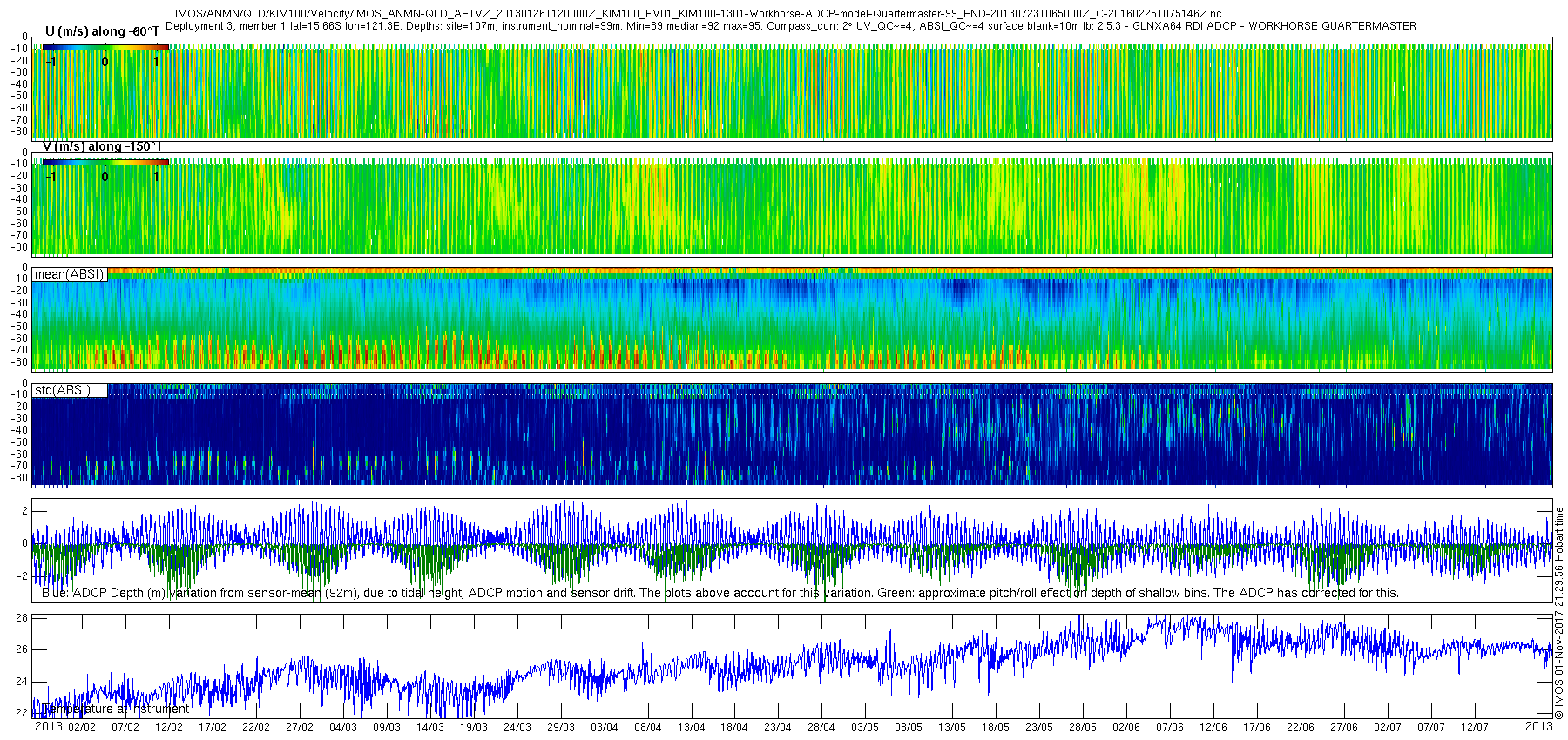Click the '22' tick on the temperature axis

point(23,713)
